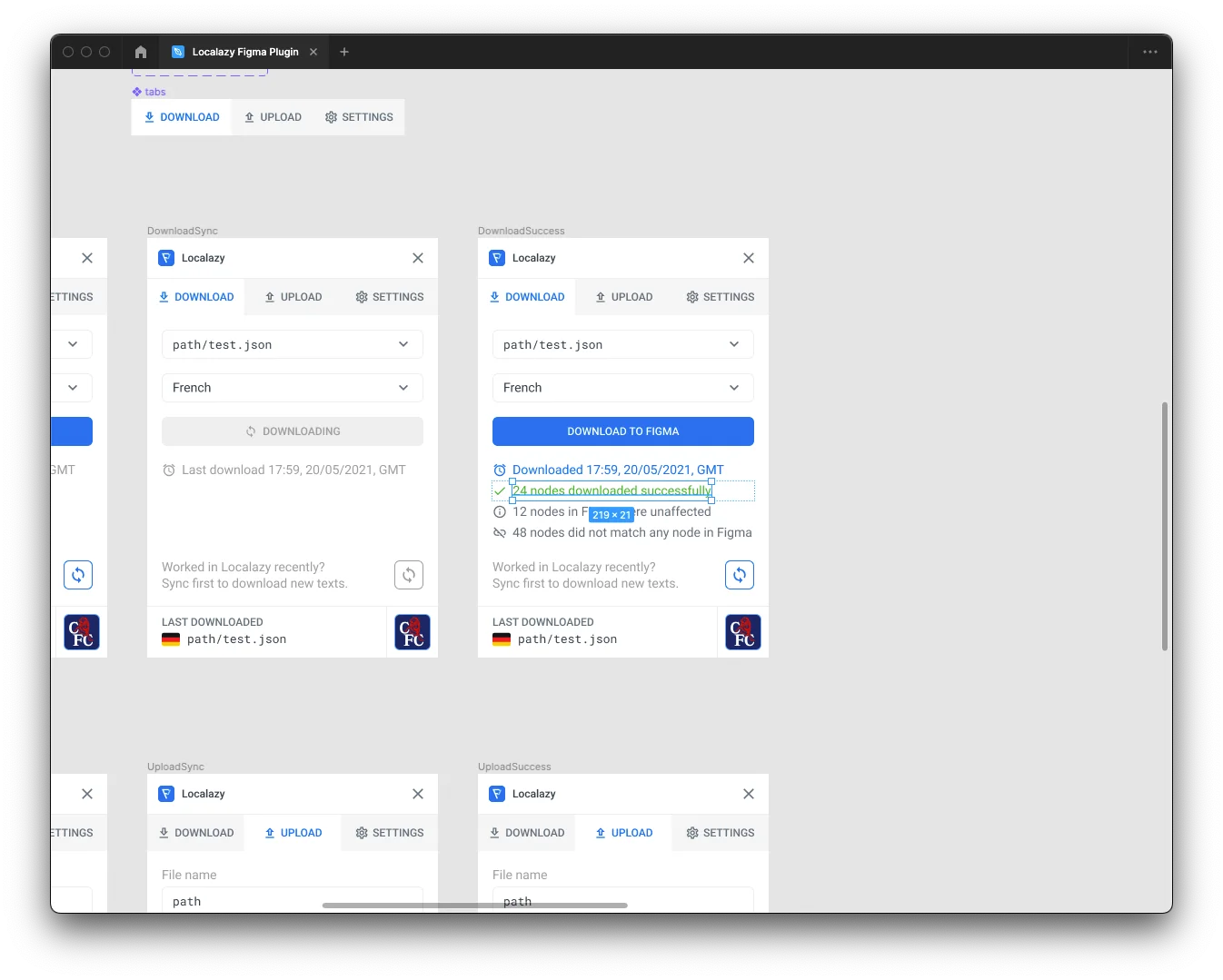The width and height of the screenshot is (1223, 980).
Task: Select the UPLOAD tab in UploadSync frame
Action: pos(294,833)
